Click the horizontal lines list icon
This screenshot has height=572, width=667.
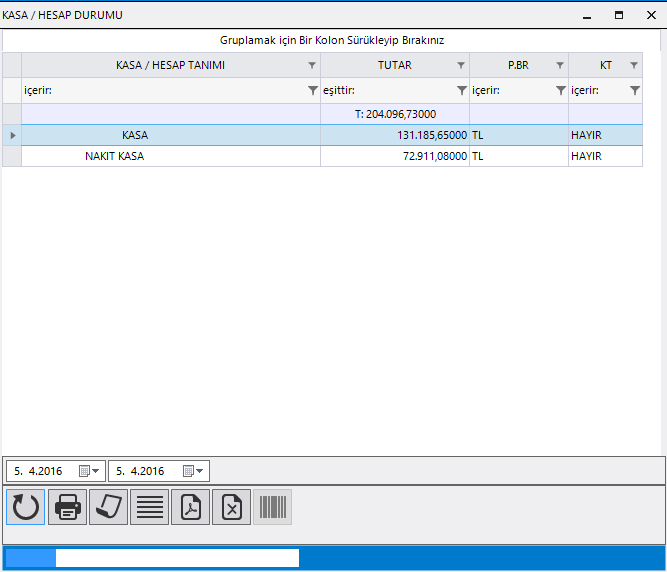(150, 507)
